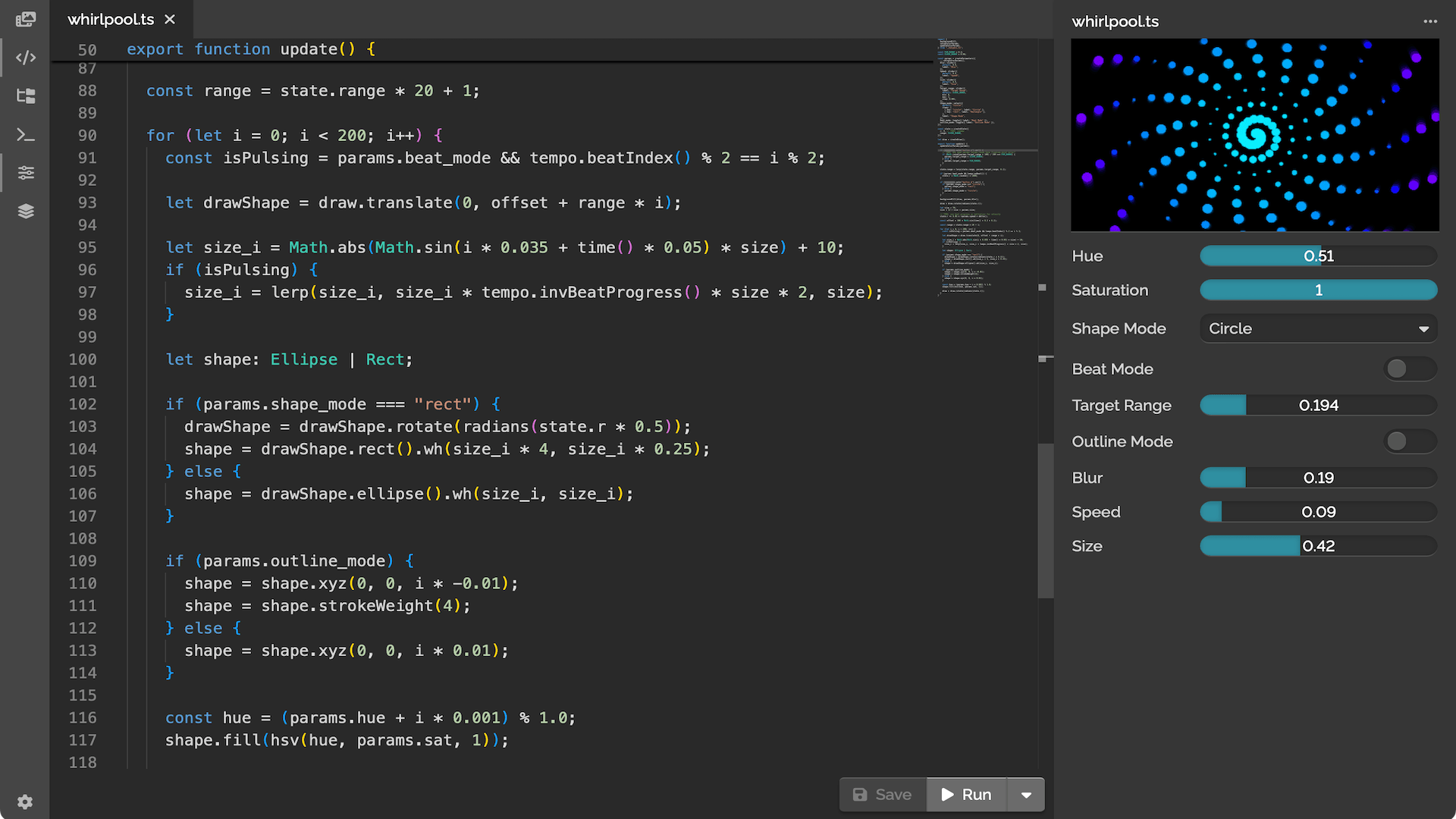1456x819 pixels.
Task: Expand the Run options dropdown arrow
Action: point(1026,795)
